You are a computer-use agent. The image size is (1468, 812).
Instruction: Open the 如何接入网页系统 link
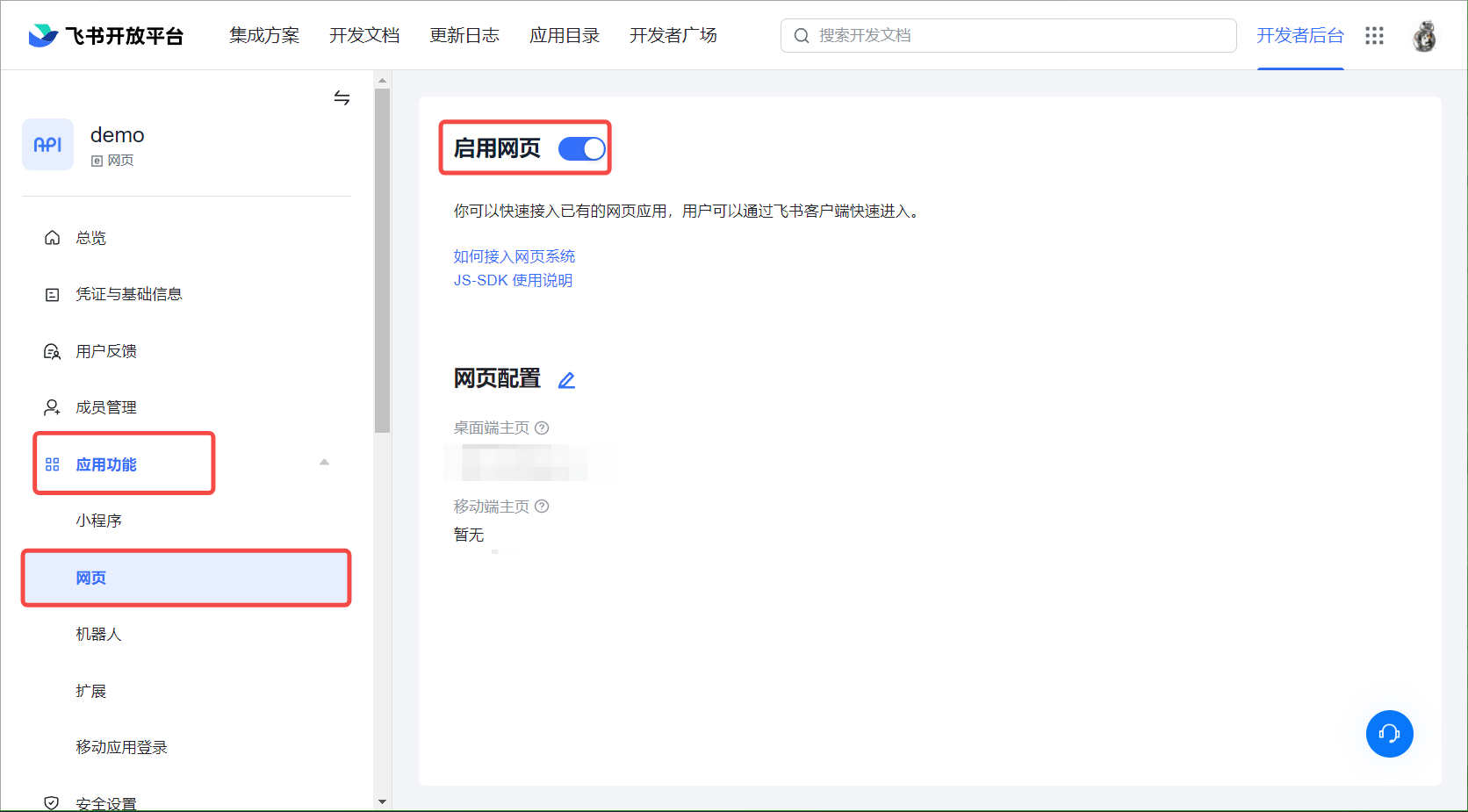[514, 256]
